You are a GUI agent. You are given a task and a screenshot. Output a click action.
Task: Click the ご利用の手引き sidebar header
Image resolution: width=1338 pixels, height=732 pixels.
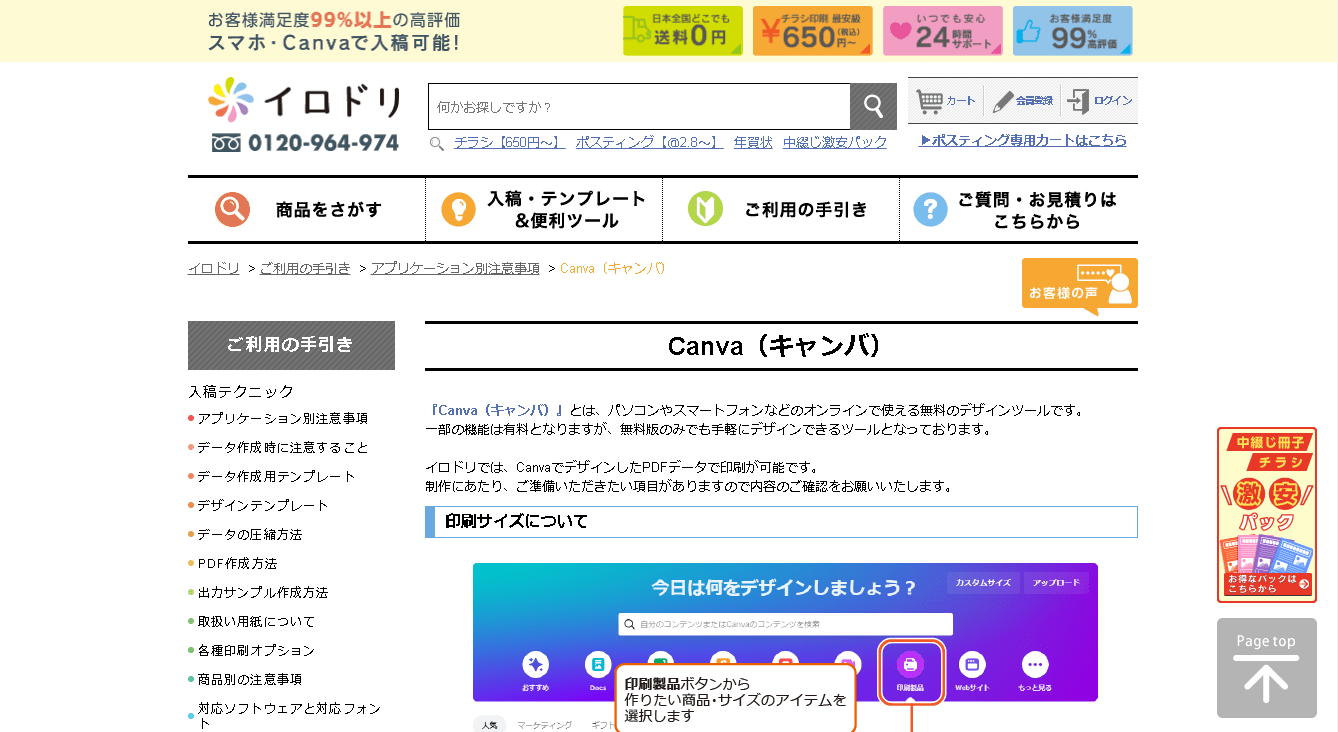click(x=291, y=345)
